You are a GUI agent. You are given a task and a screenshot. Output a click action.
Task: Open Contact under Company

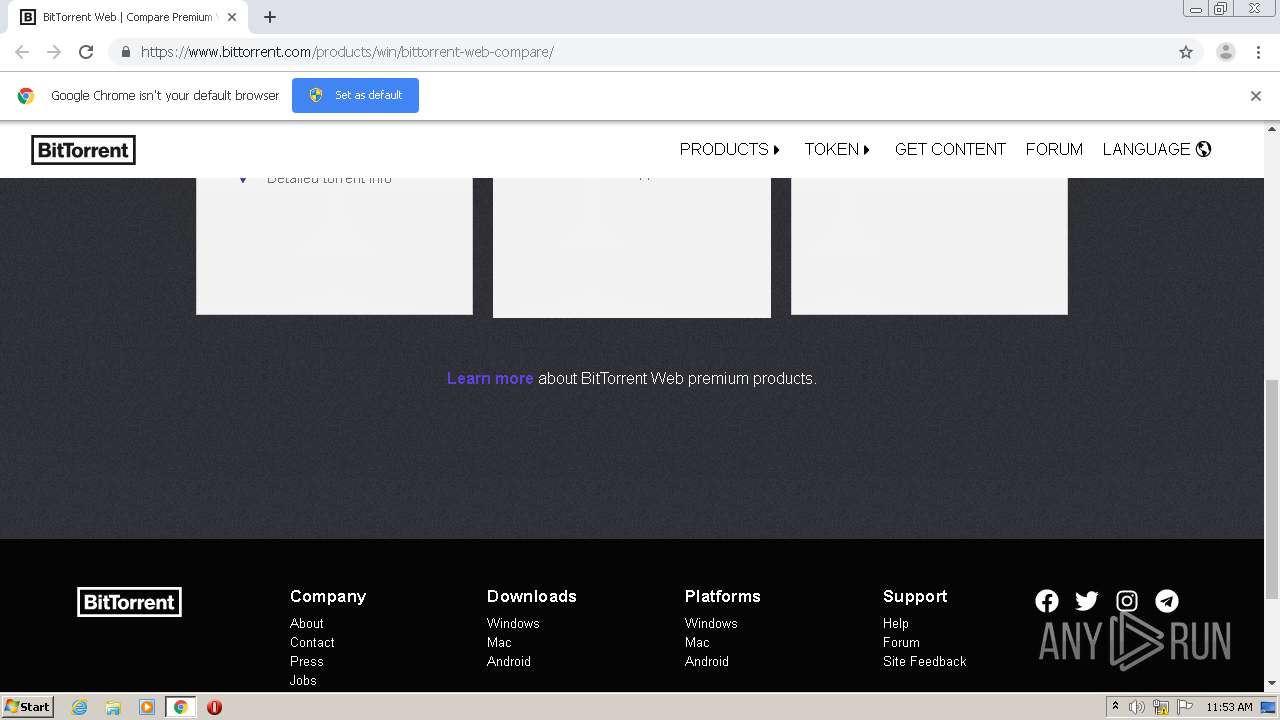pos(312,642)
